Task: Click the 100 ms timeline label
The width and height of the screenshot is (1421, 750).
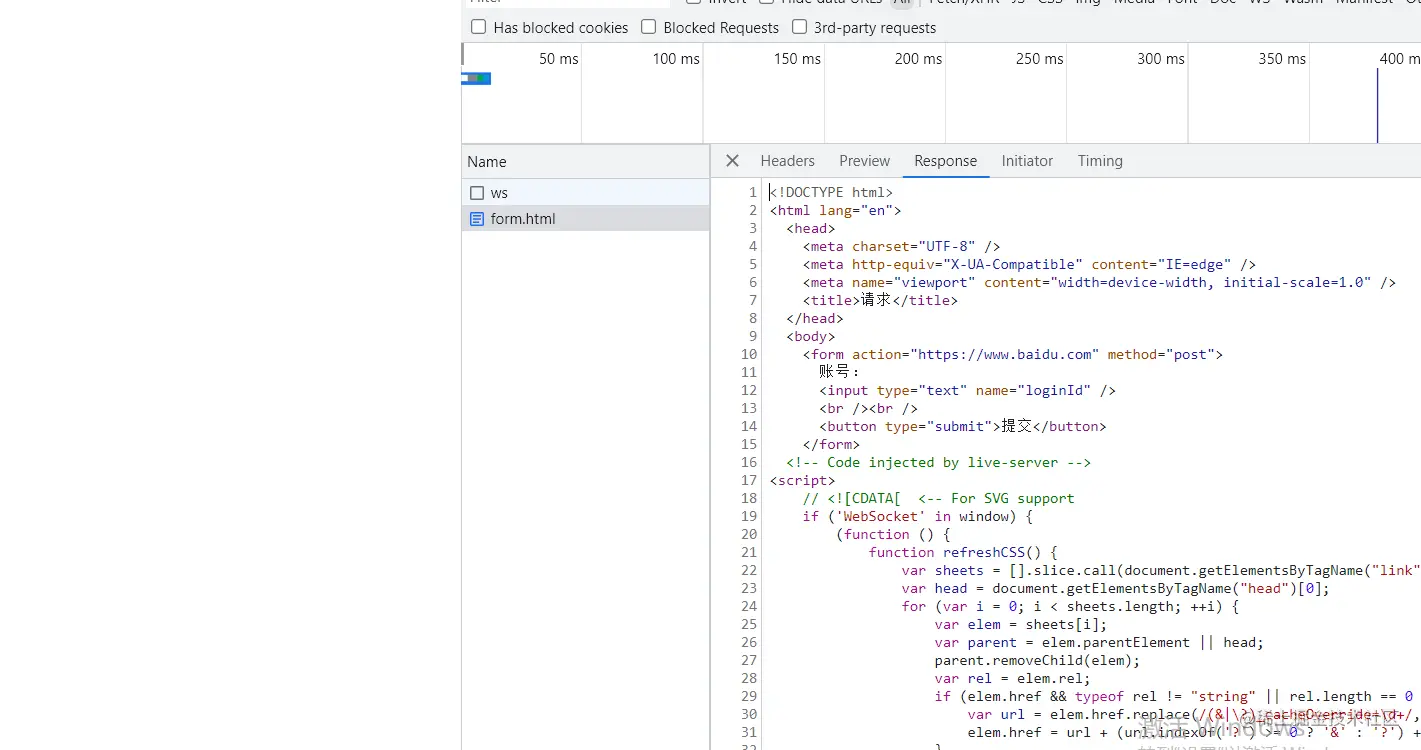Action: 676,59
